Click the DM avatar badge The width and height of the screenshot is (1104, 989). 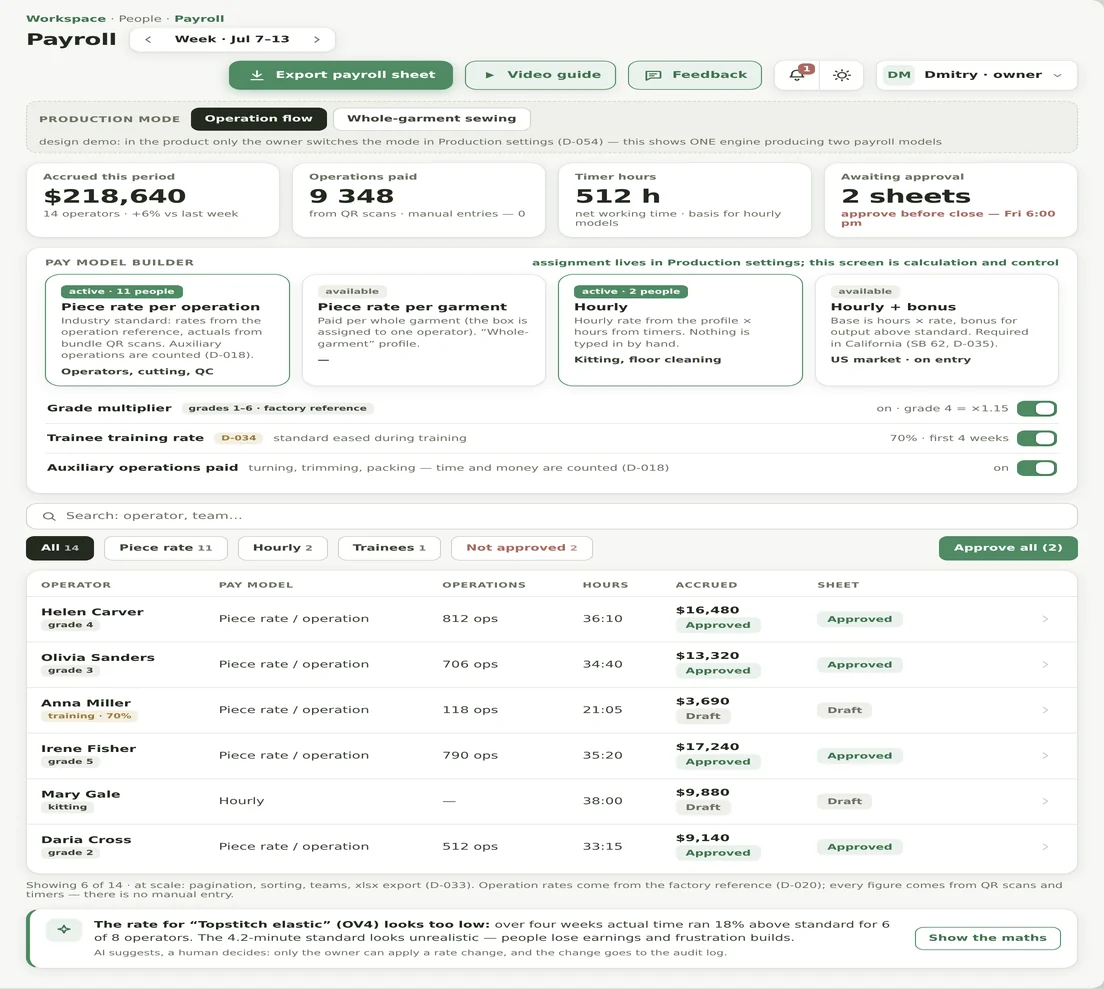pos(899,75)
